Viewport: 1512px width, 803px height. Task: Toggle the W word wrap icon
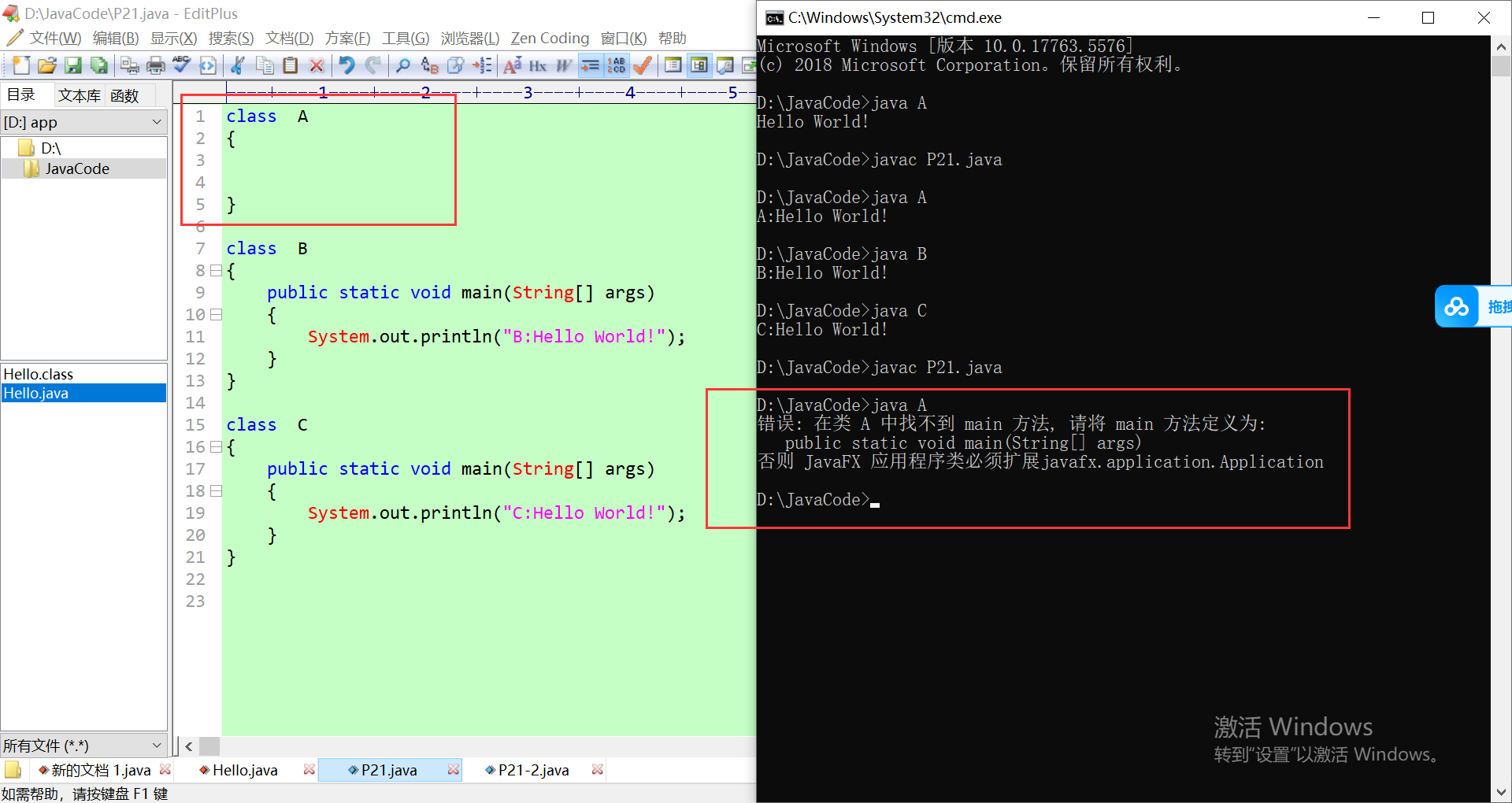coord(564,65)
